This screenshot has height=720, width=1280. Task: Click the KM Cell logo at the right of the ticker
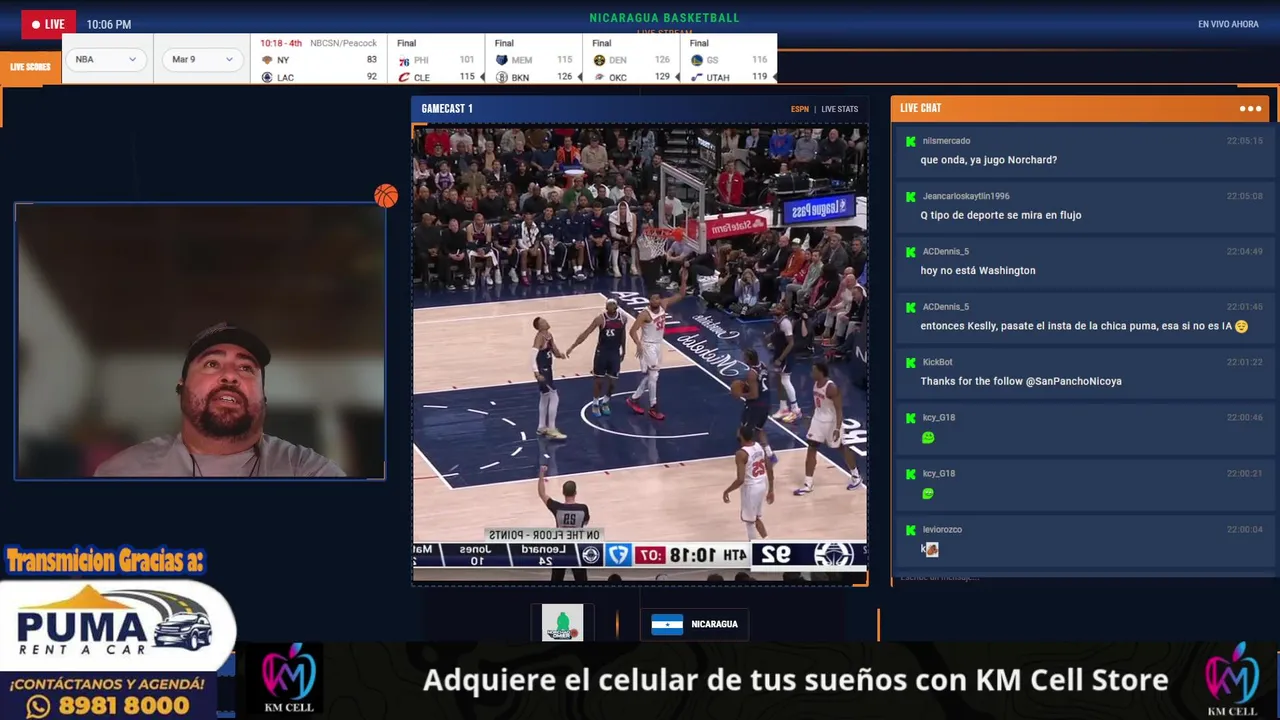(x=1231, y=680)
